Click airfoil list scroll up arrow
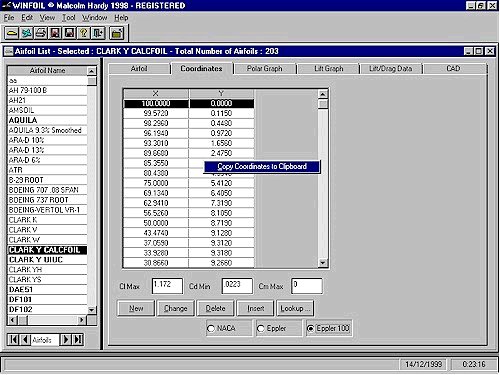The height and width of the screenshot is (375, 500). (92, 71)
